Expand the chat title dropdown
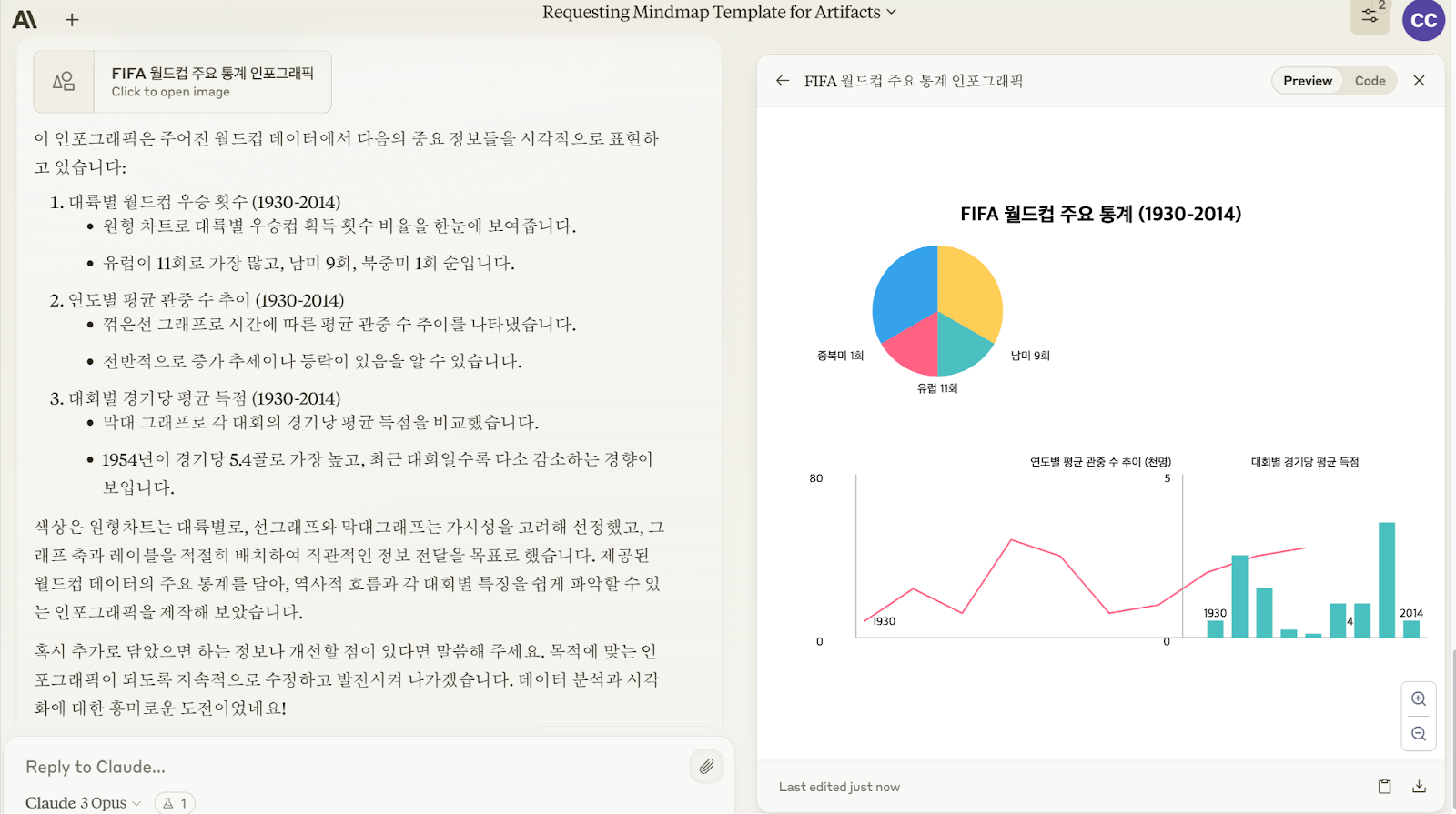The height and width of the screenshot is (814, 1456). tap(892, 12)
